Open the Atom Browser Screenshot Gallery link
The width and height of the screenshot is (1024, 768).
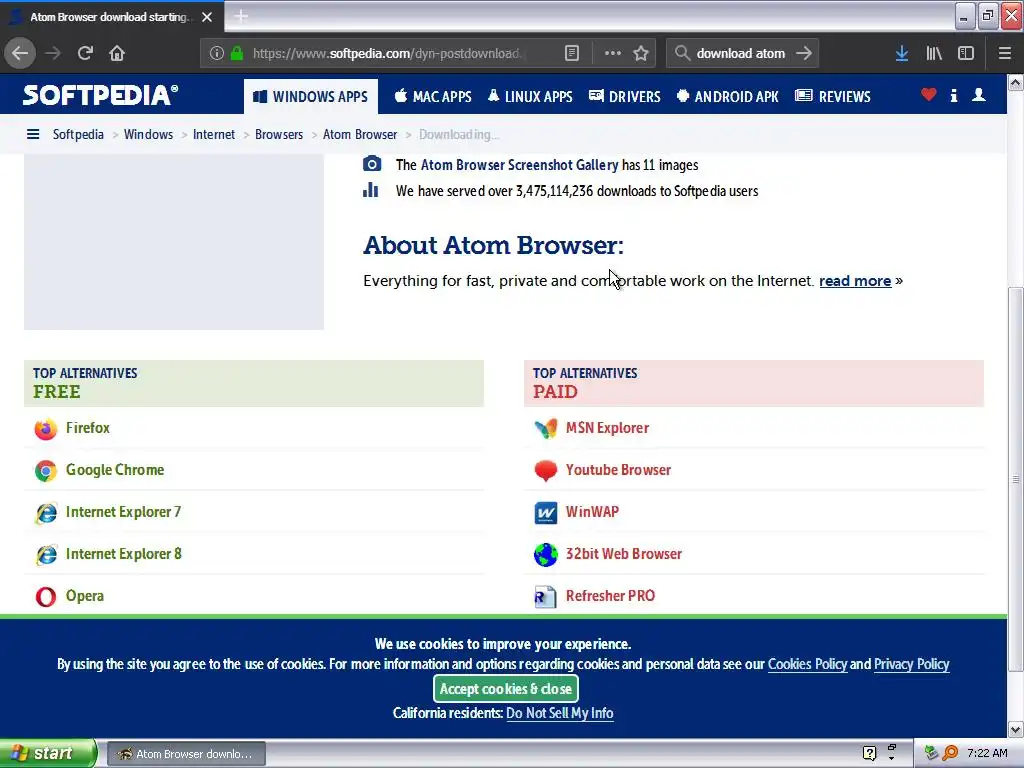point(519,165)
